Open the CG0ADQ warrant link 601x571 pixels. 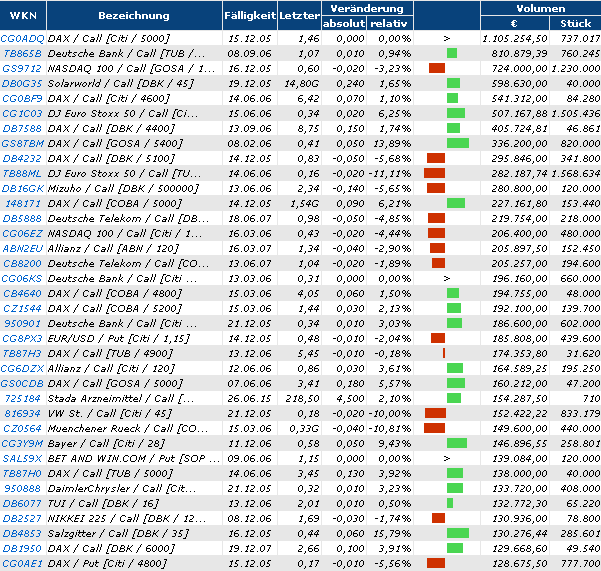23,38
